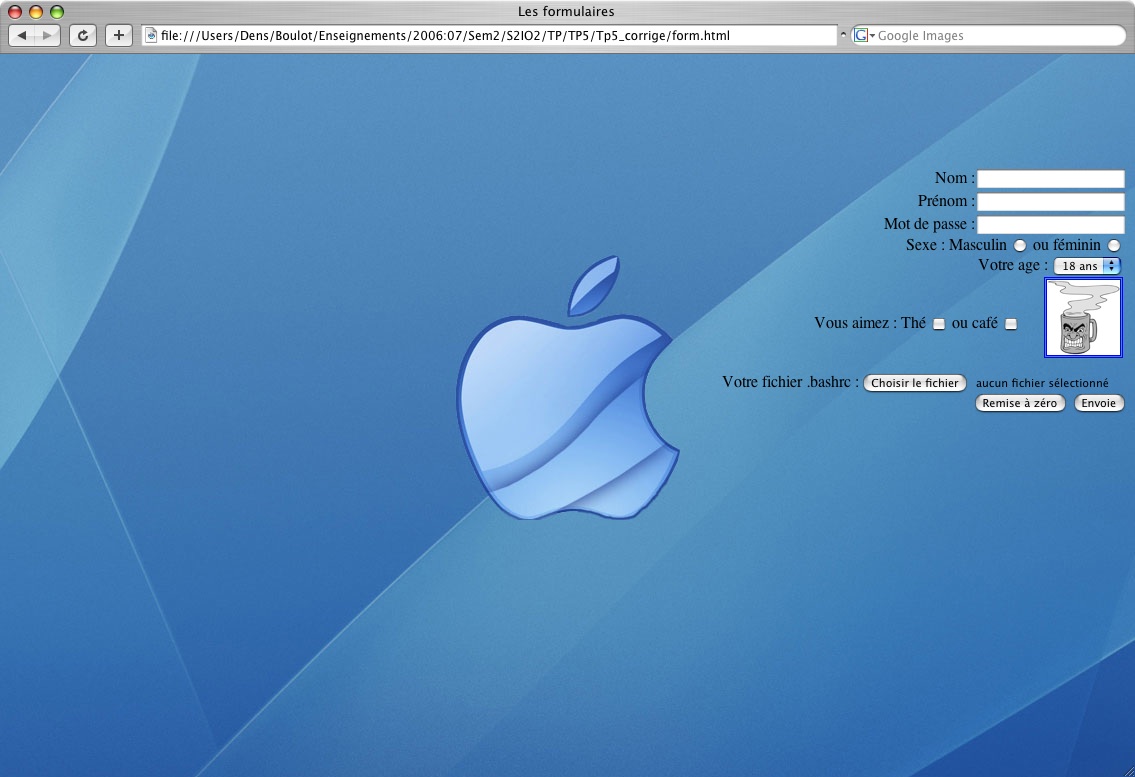Click the yellow minimize window button
Viewport: 1135px width, 777px height.
click(x=35, y=12)
